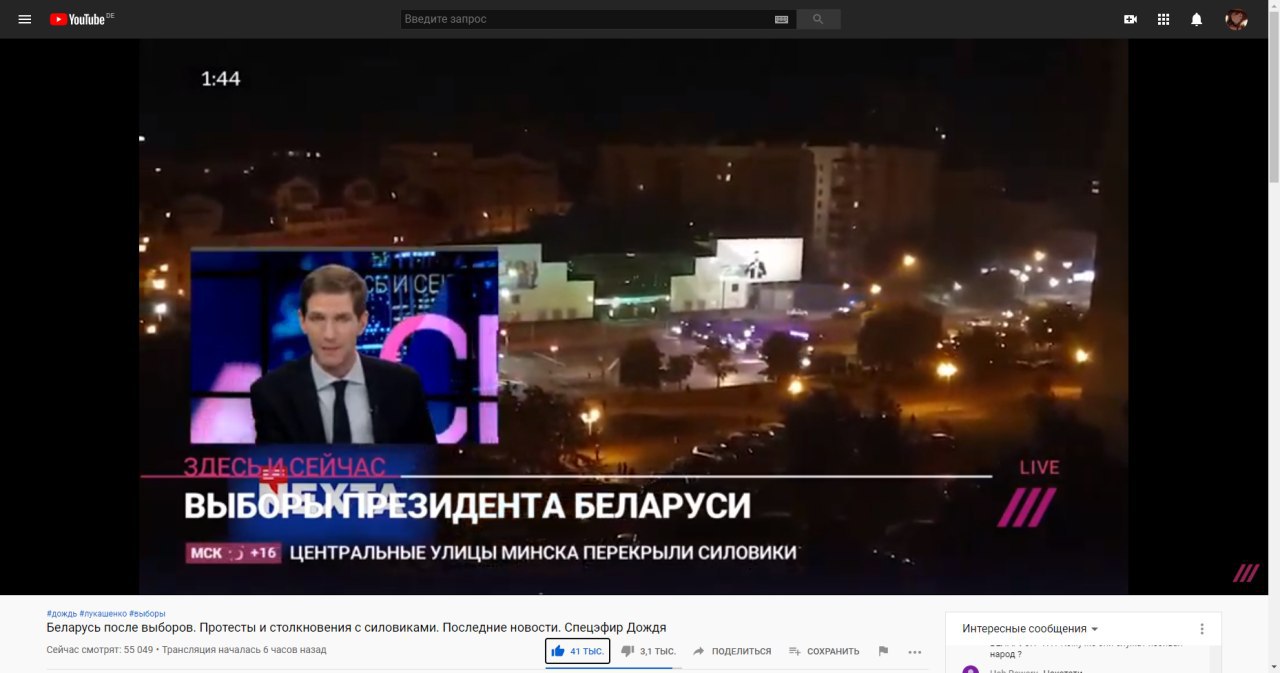This screenshot has width=1280, height=673.
Task: Open the notifications bell
Action: [x=1196, y=19]
